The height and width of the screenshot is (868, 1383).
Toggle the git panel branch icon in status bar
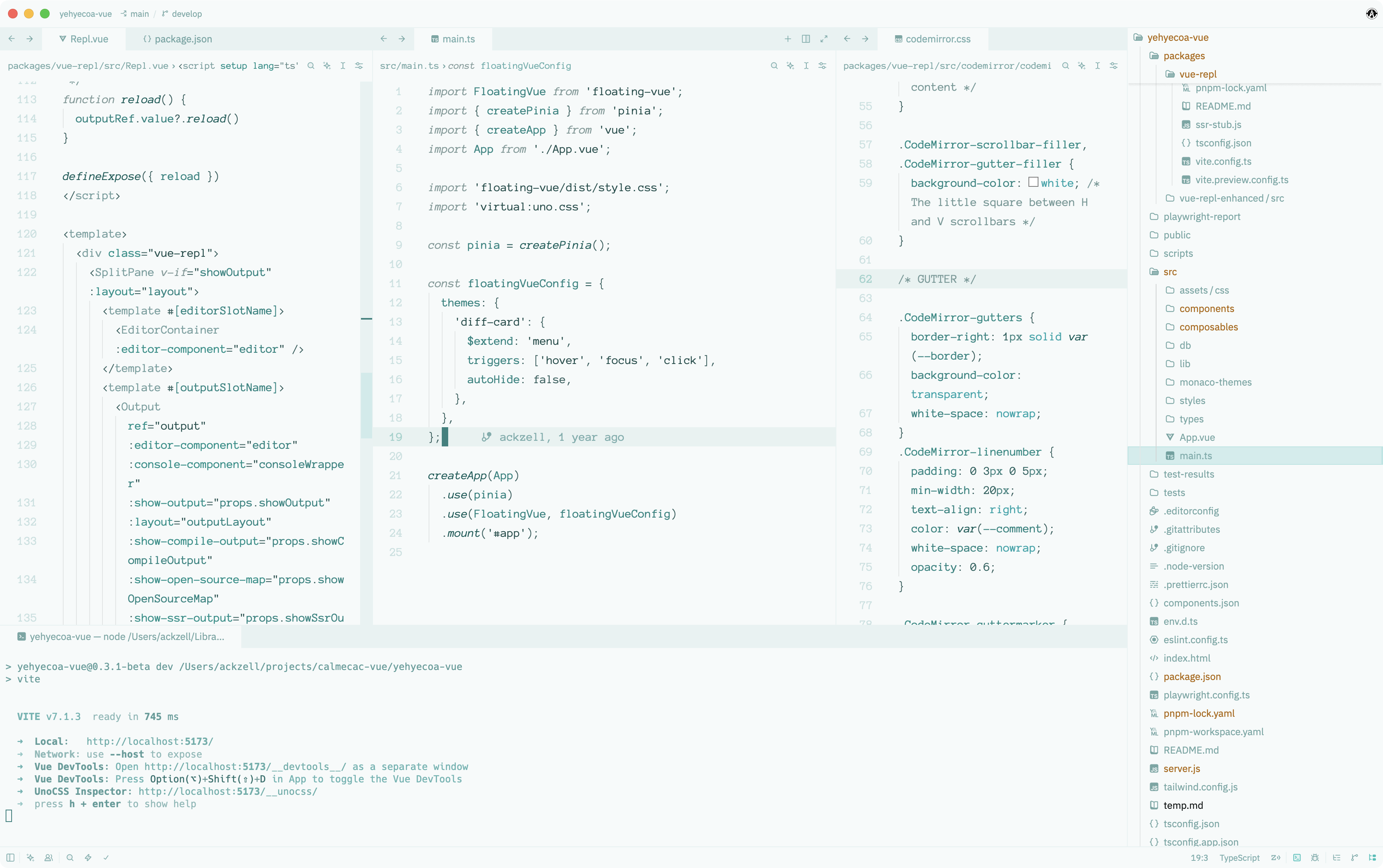click(1355, 858)
